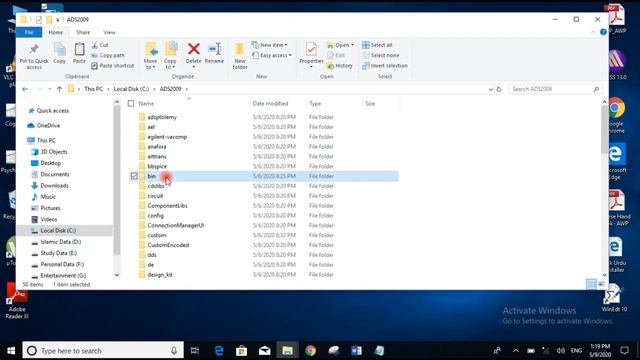Viewport: 640px width, 360px height.
Task: Sort by Size column header
Action: pyautogui.click(x=370, y=104)
